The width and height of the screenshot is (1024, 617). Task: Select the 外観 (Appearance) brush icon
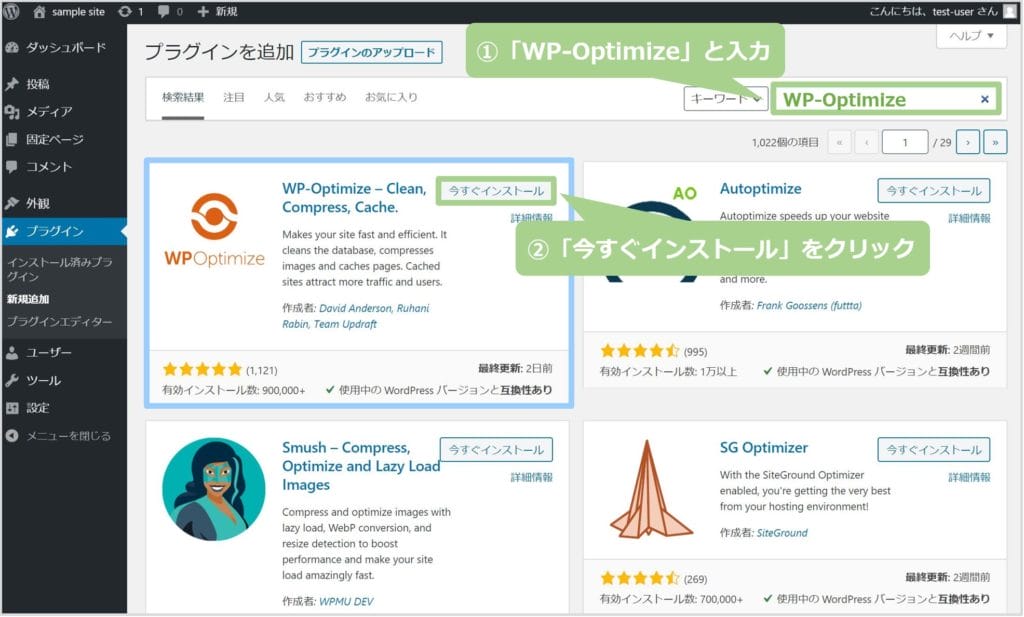pos(14,204)
